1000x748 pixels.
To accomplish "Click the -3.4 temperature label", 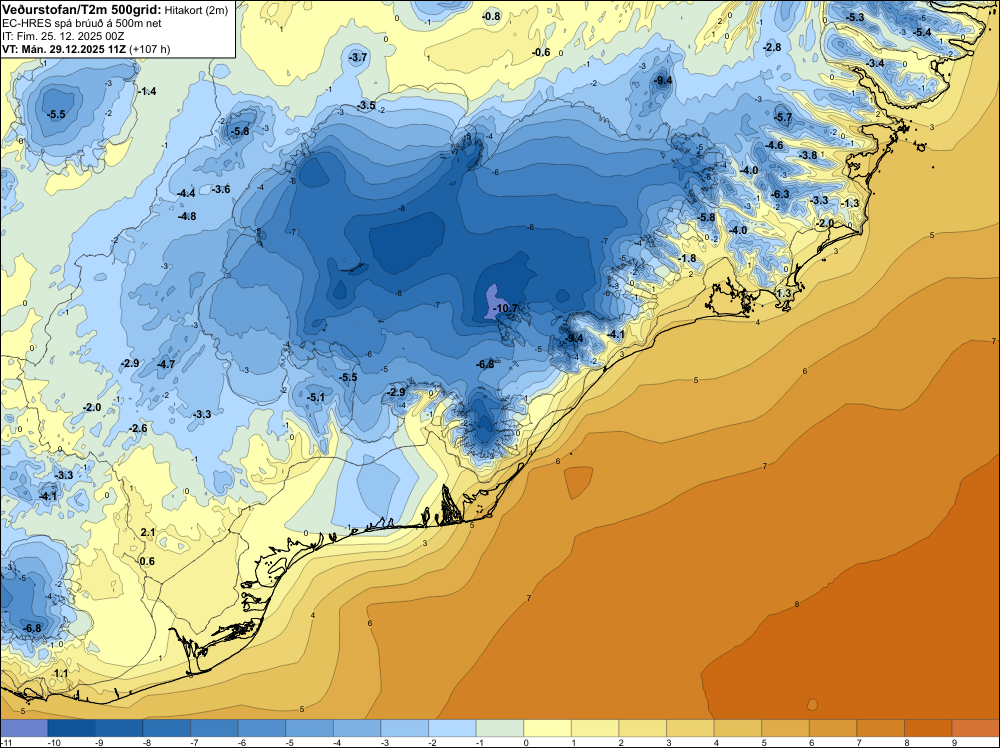I will [875, 63].
